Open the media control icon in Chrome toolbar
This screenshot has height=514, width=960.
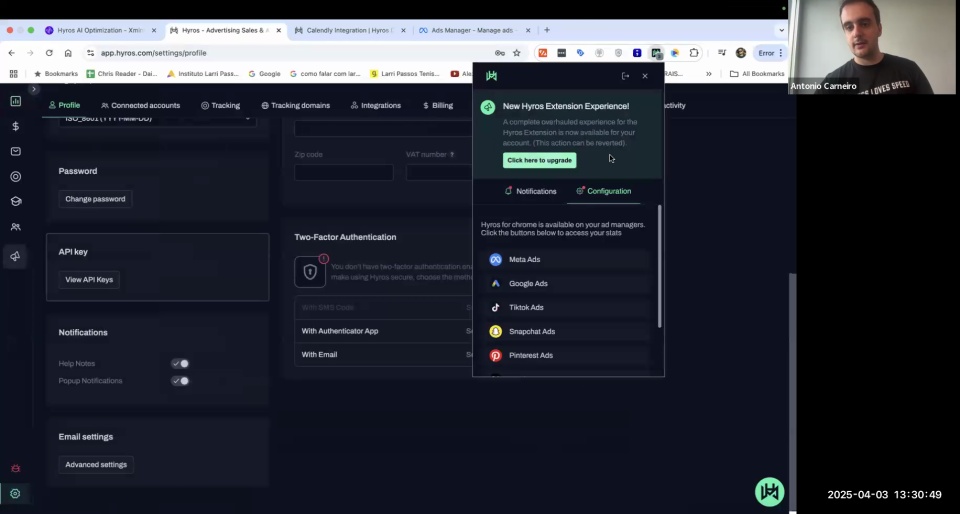[x=722, y=53]
